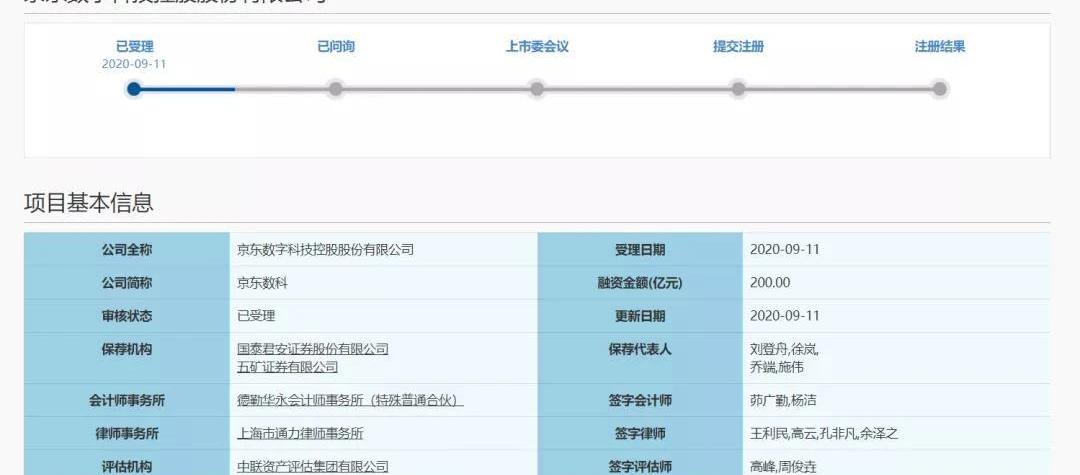This screenshot has height=475, width=1080.
Task: Click the names 乔端,施伟
Action: click(x=776, y=367)
